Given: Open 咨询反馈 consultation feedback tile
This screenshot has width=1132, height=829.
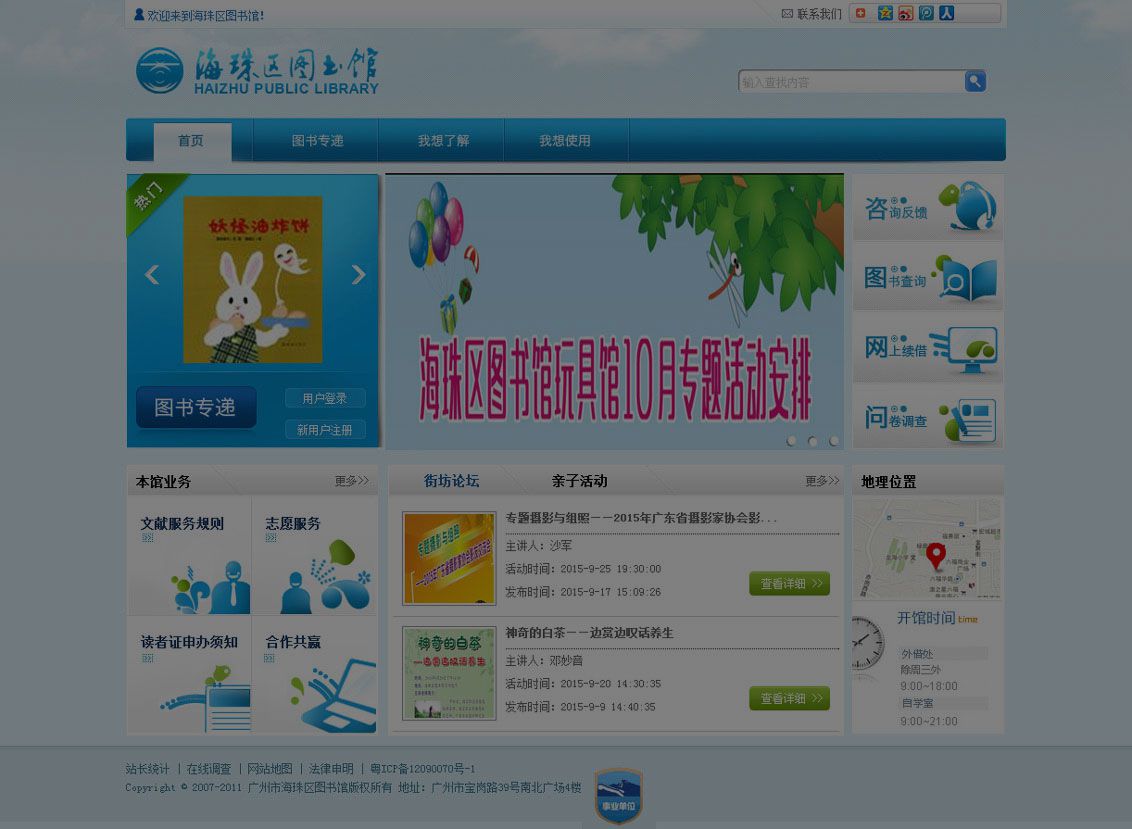Looking at the screenshot, I should (x=928, y=207).
